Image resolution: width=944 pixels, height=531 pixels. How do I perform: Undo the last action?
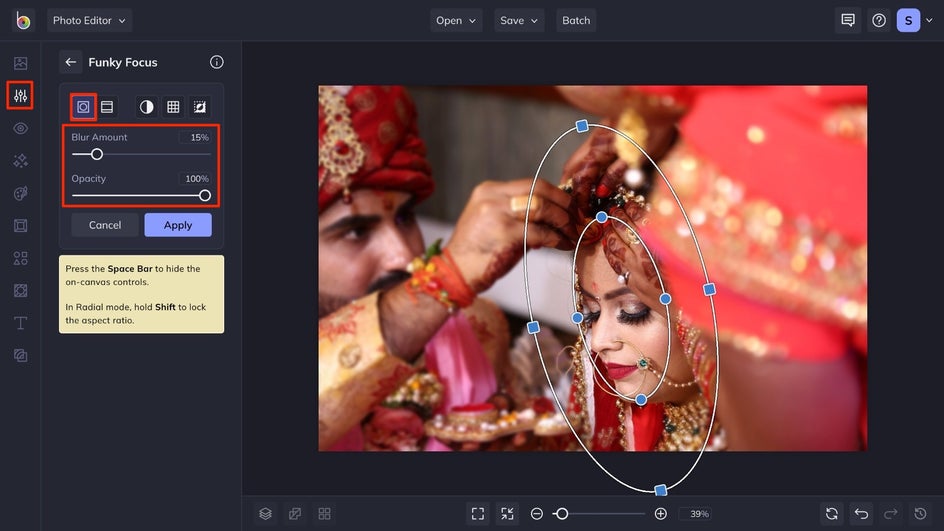(x=862, y=514)
